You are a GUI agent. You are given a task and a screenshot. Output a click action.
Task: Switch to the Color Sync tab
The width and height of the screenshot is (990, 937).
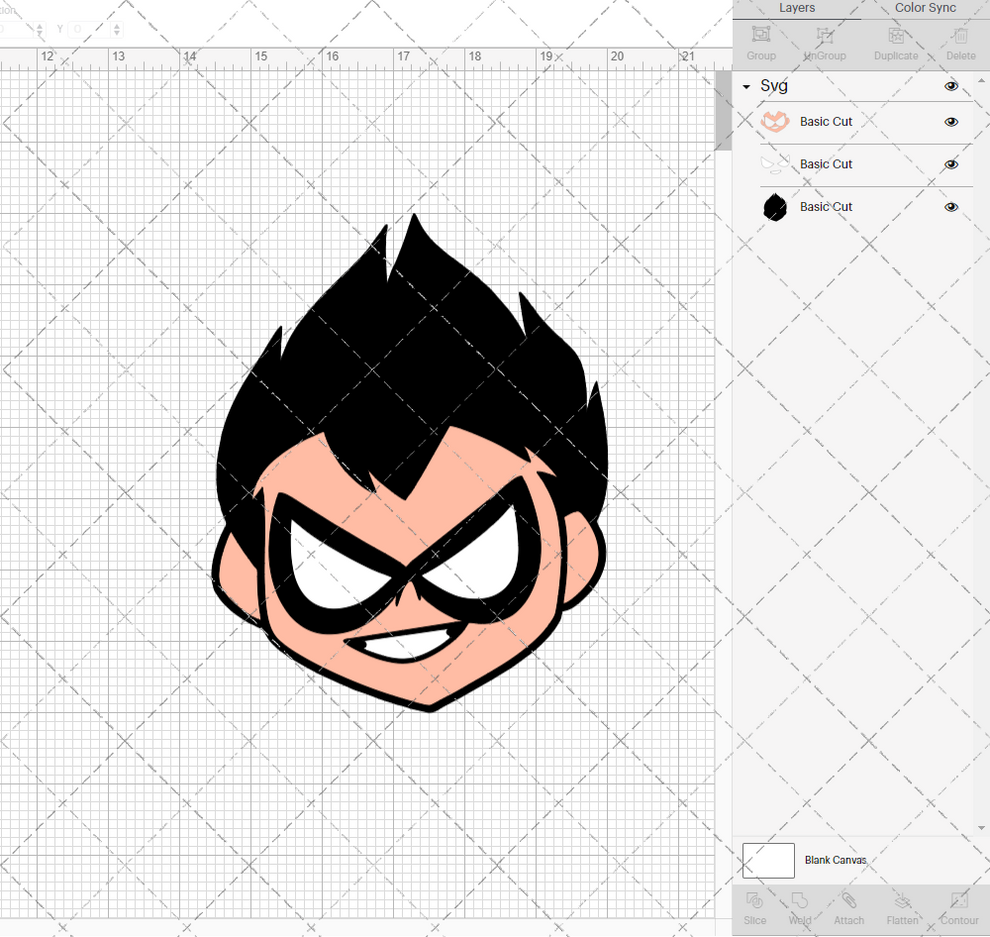[x=924, y=8]
